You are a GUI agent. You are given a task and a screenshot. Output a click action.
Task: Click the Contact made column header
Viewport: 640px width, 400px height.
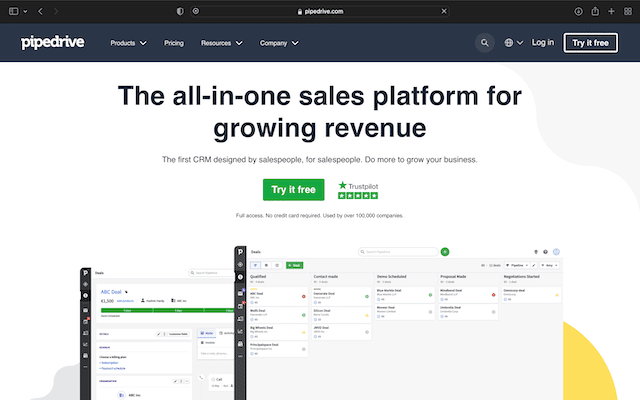click(x=326, y=276)
